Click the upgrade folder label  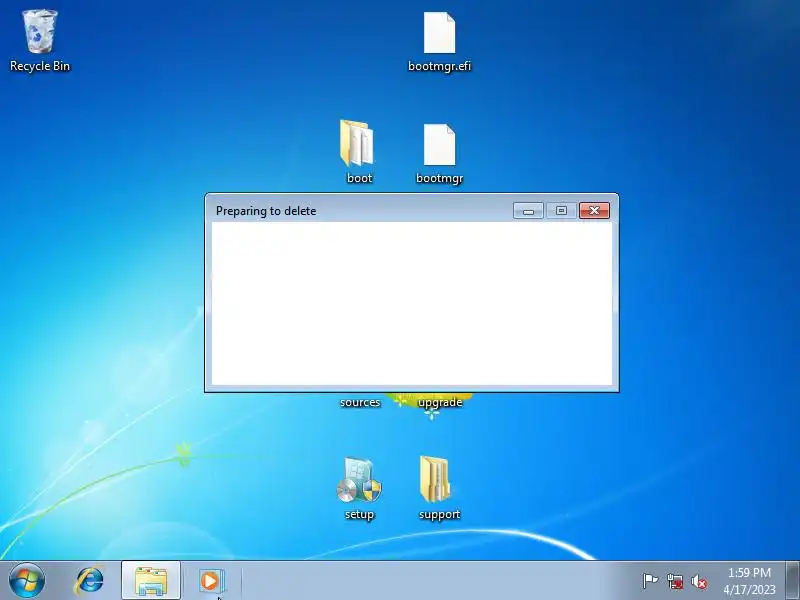tap(440, 403)
